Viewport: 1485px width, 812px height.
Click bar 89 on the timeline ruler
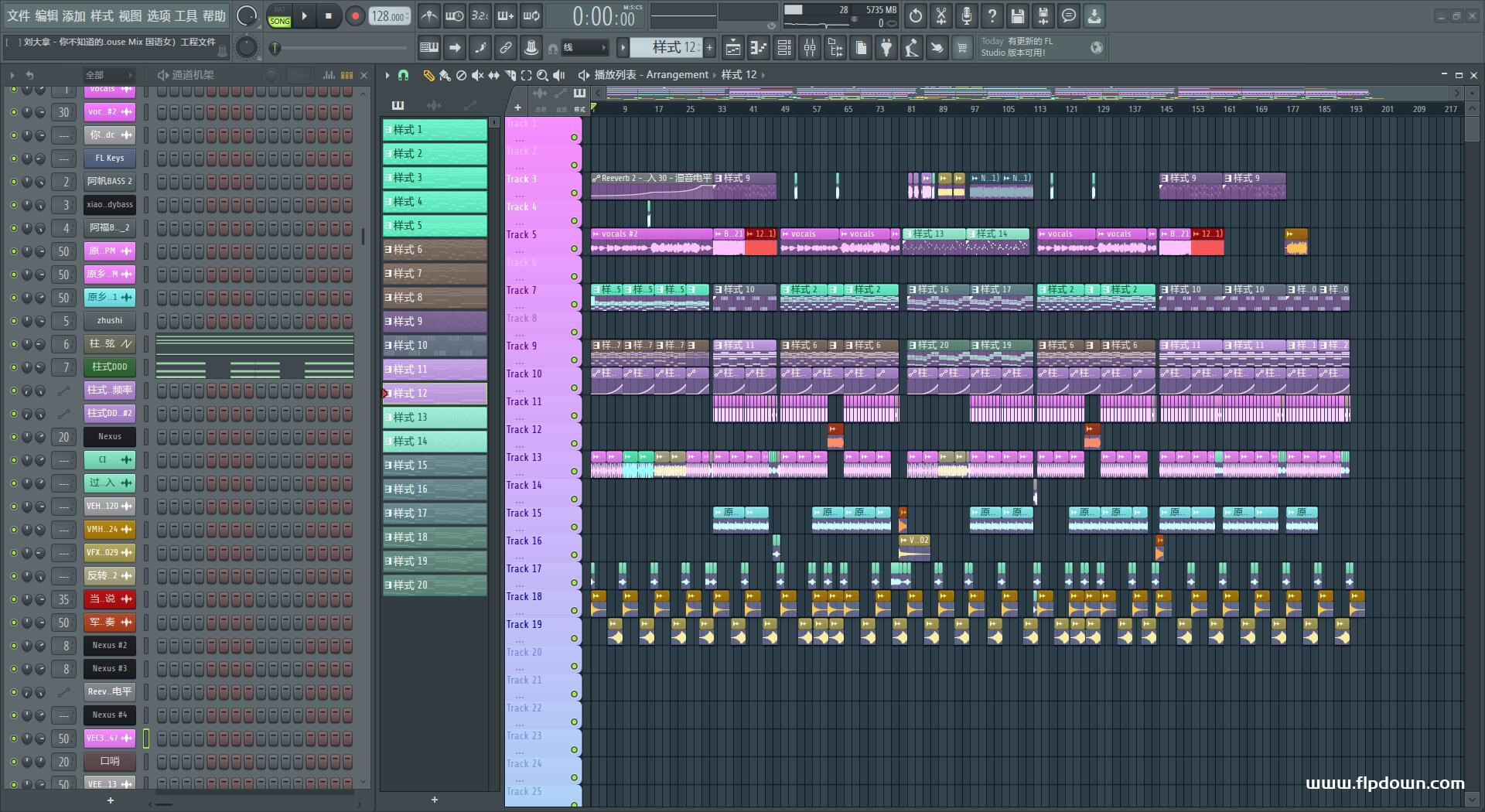[943, 109]
